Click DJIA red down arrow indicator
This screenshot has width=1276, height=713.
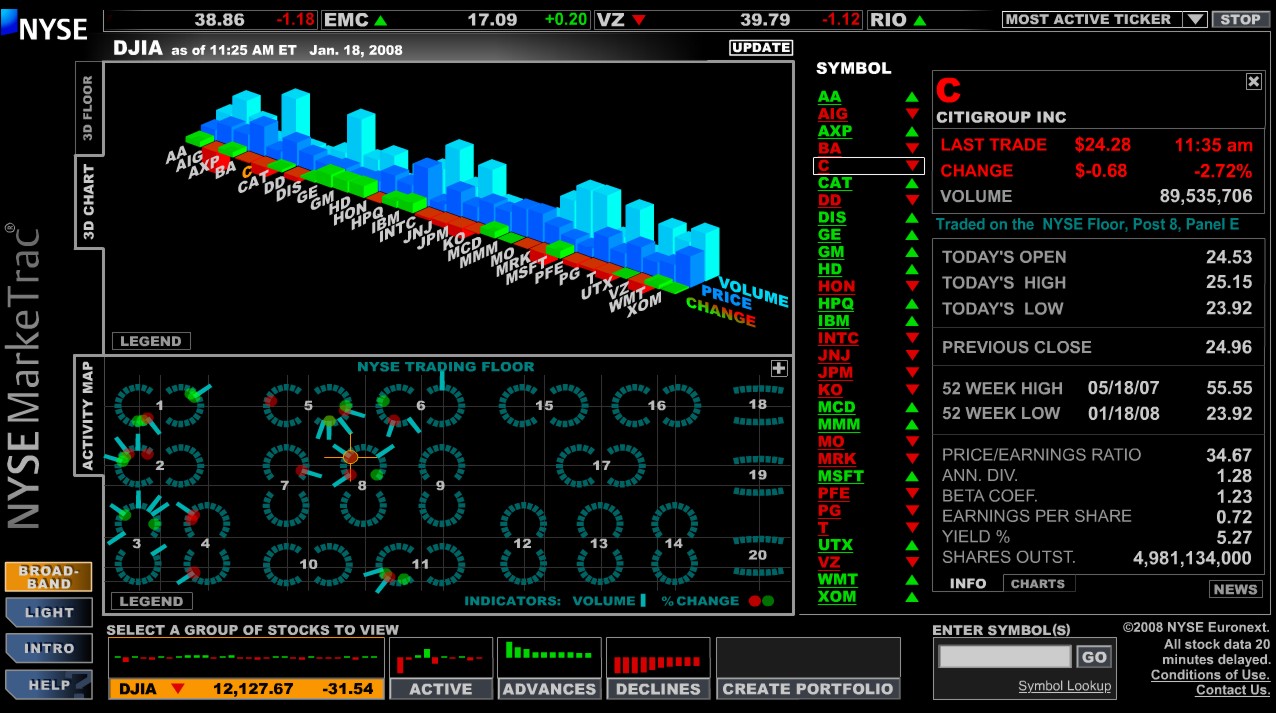(178, 688)
